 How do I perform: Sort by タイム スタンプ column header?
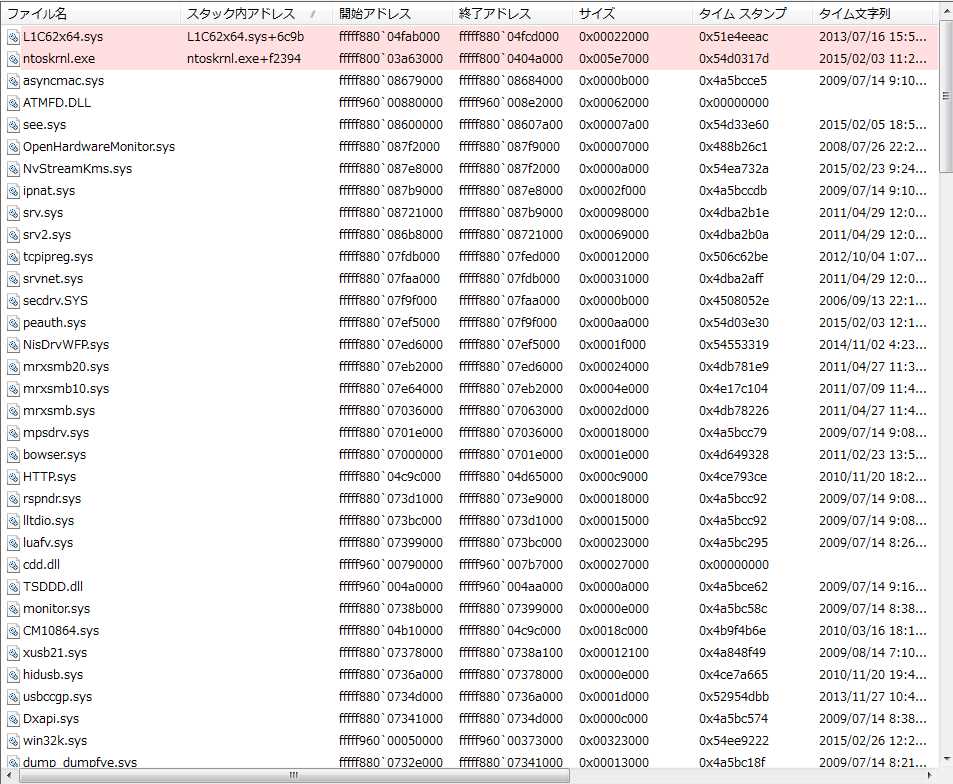point(752,13)
